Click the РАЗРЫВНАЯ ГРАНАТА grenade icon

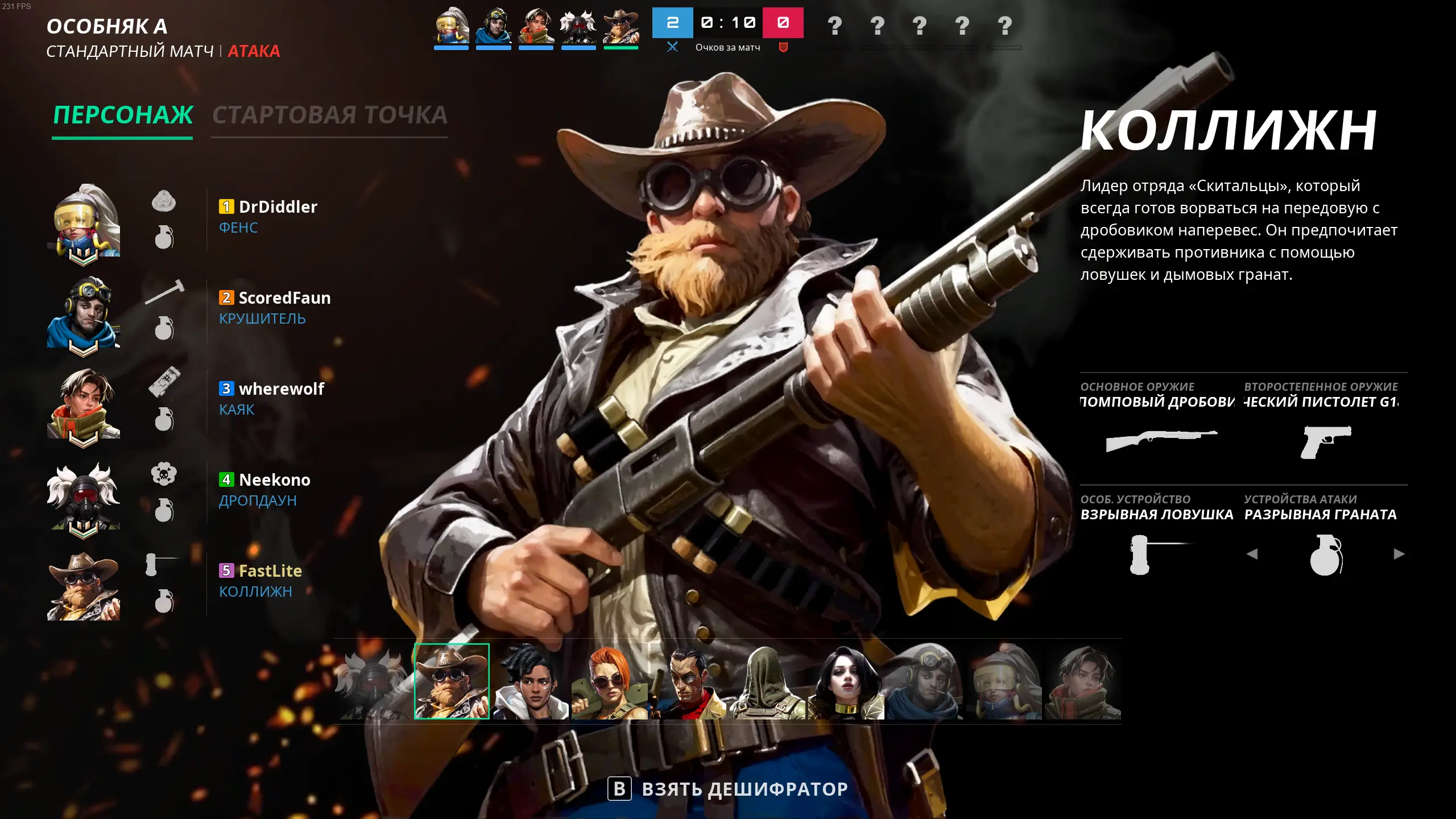(1326, 555)
